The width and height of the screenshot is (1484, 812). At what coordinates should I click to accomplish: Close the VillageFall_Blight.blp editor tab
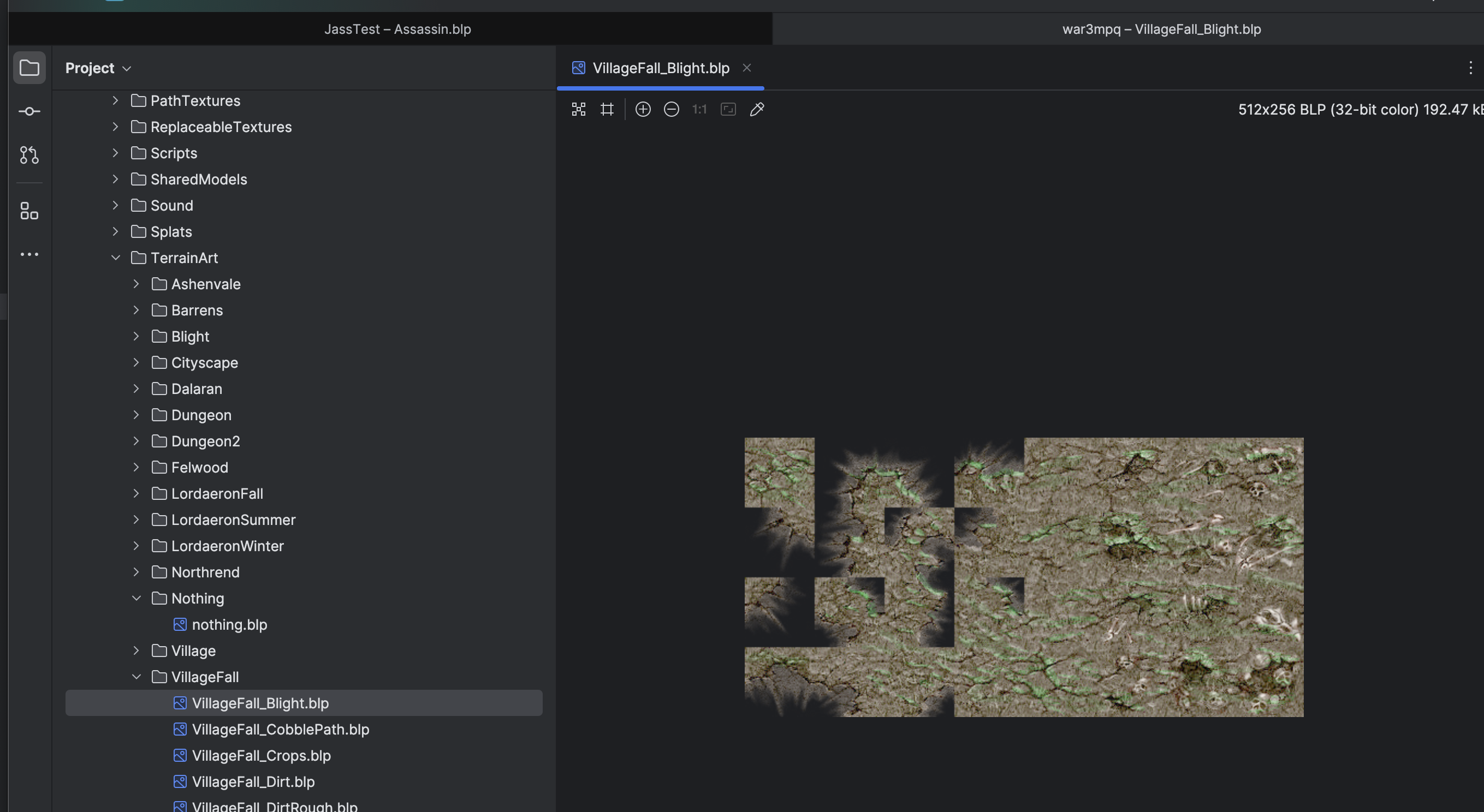pos(746,68)
